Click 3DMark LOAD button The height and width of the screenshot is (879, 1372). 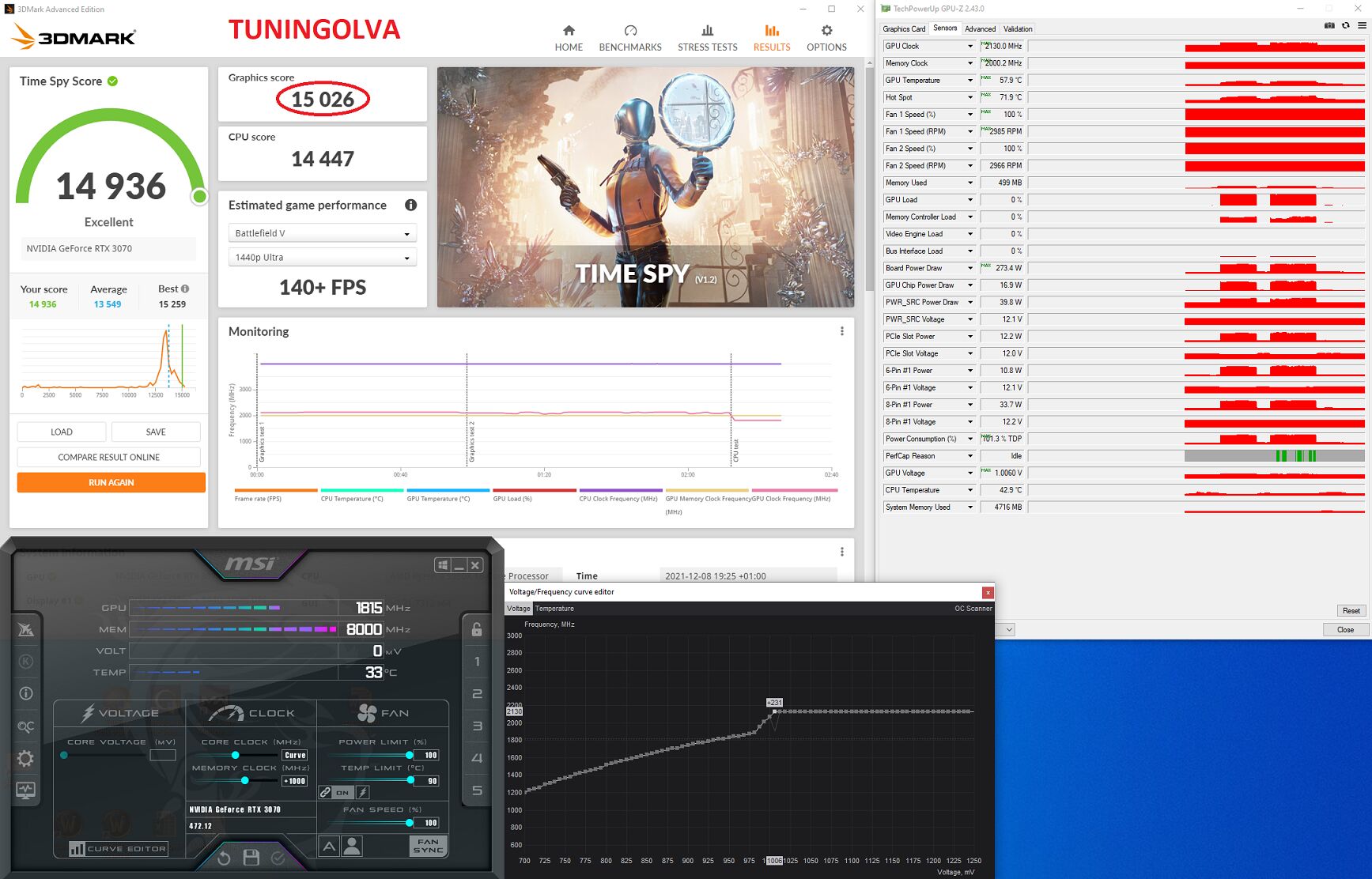(x=62, y=432)
